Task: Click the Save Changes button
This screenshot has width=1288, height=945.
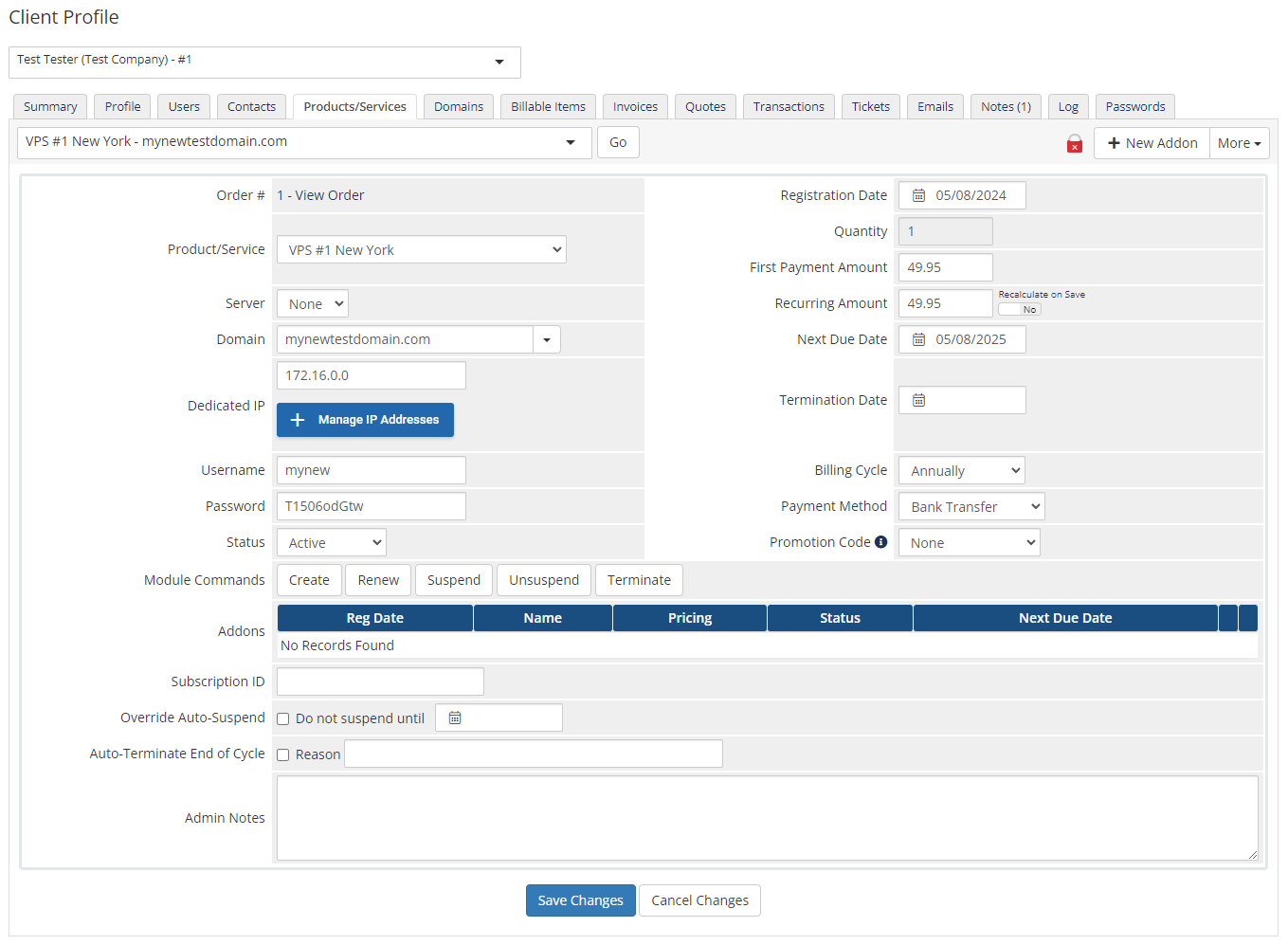Action: 580,900
